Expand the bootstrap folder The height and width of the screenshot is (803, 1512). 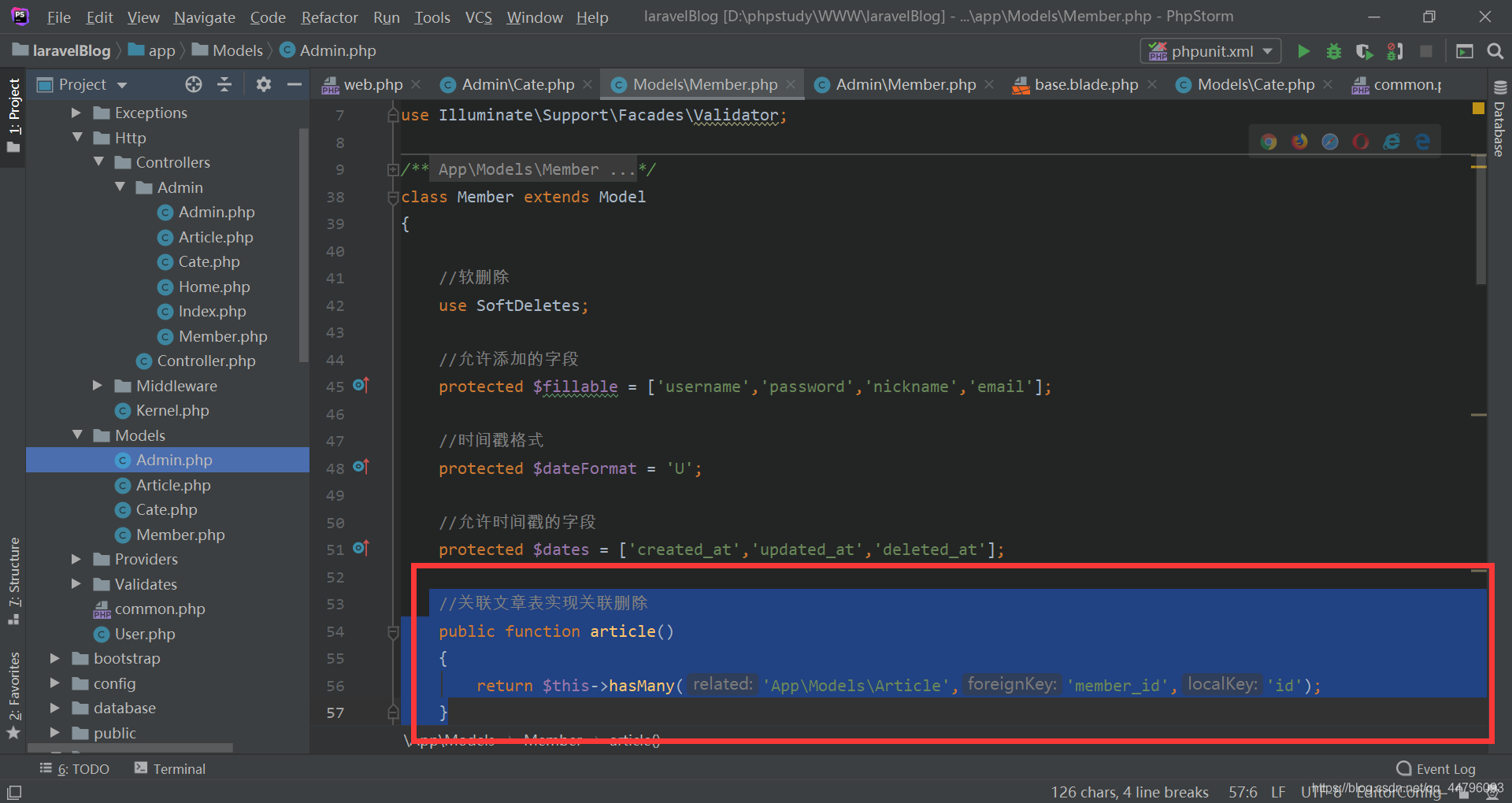[x=55, y=658]
